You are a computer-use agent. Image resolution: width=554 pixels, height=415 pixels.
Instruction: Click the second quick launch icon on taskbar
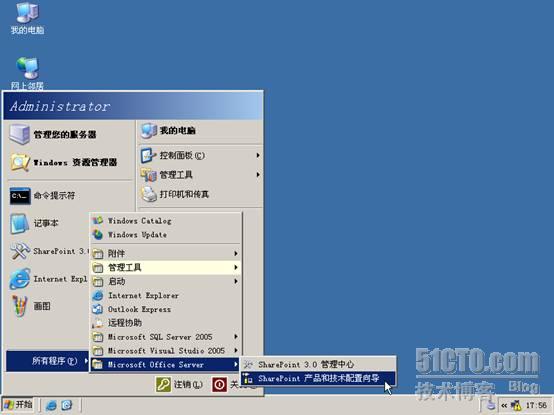[67, 405]
